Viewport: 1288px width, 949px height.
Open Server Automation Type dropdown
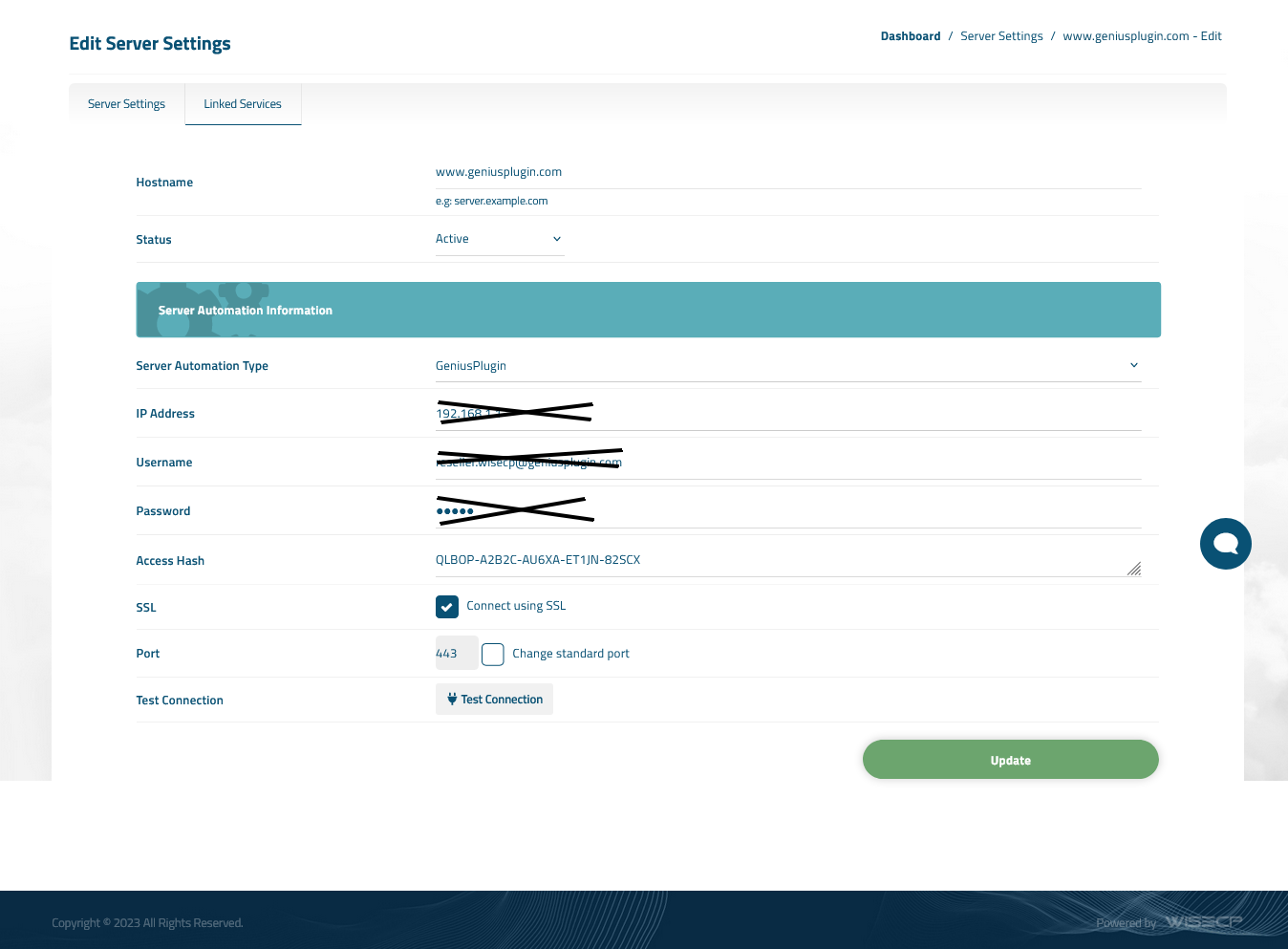(788, 366)
